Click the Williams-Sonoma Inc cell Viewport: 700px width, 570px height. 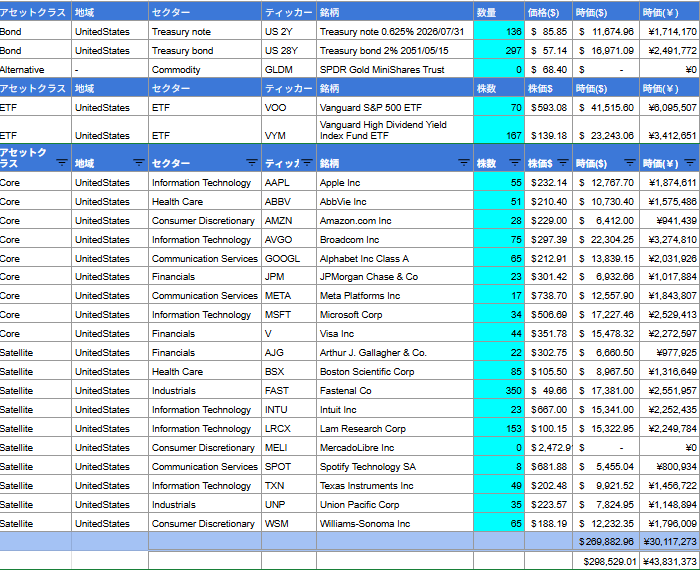395,524
